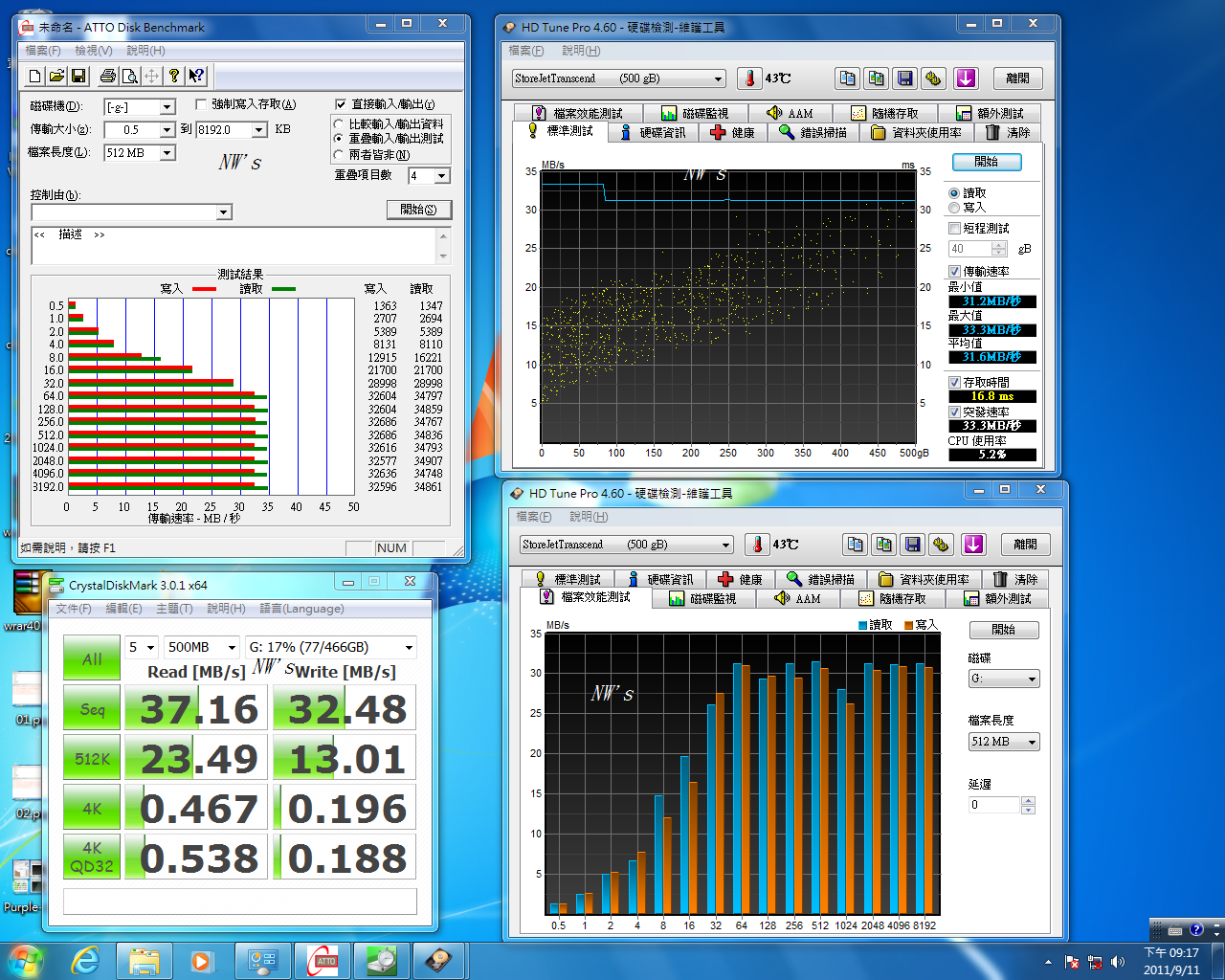Toggle the 存取時間 checkbox in HD Tune

coord(954,383)
